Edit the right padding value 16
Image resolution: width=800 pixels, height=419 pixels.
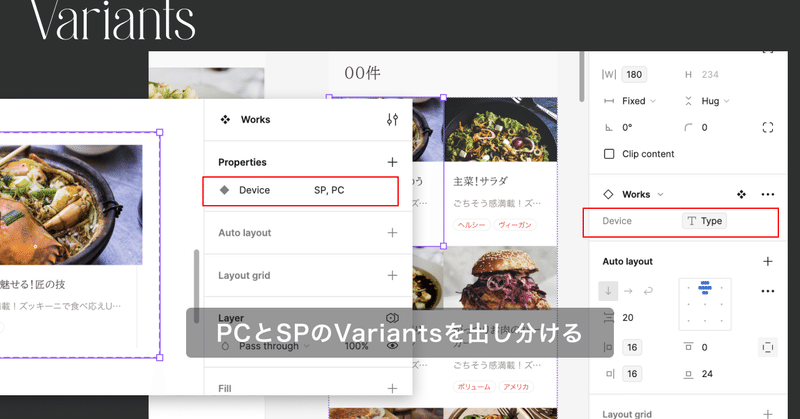[632, 374]
